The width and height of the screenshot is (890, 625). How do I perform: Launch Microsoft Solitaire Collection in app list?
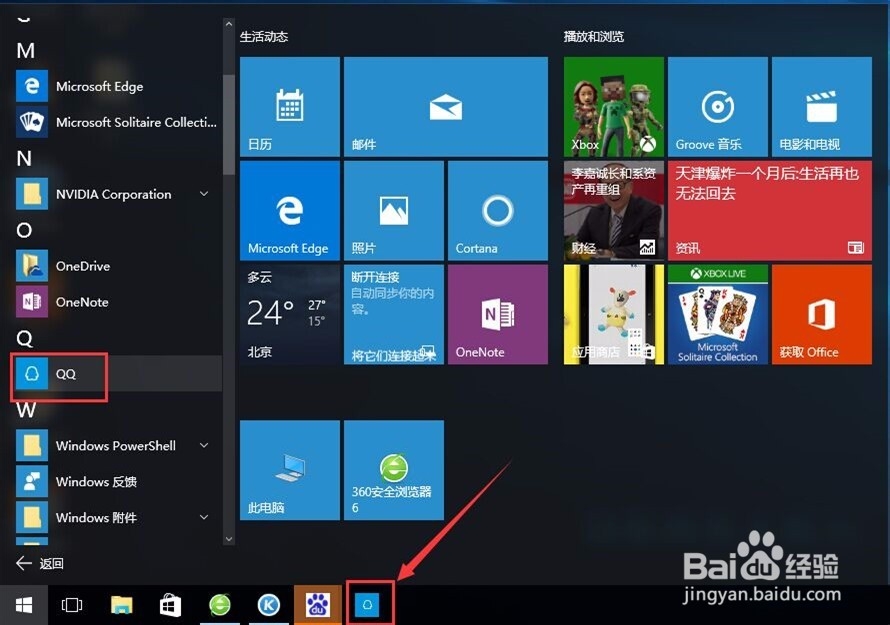click(116, 122)
